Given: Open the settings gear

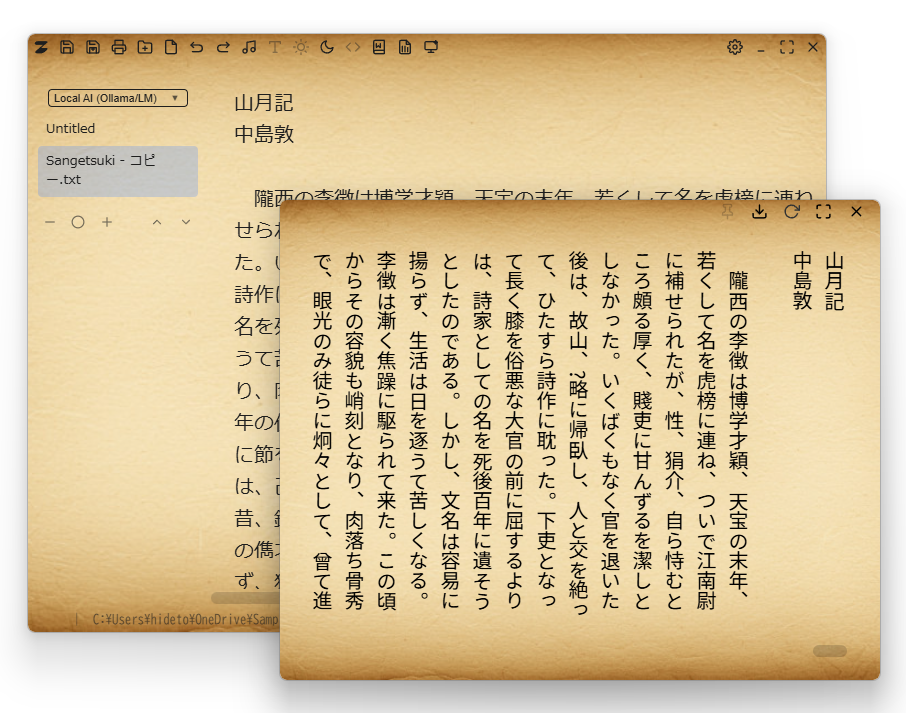Looking at the screenshot, I should (735, 47).
